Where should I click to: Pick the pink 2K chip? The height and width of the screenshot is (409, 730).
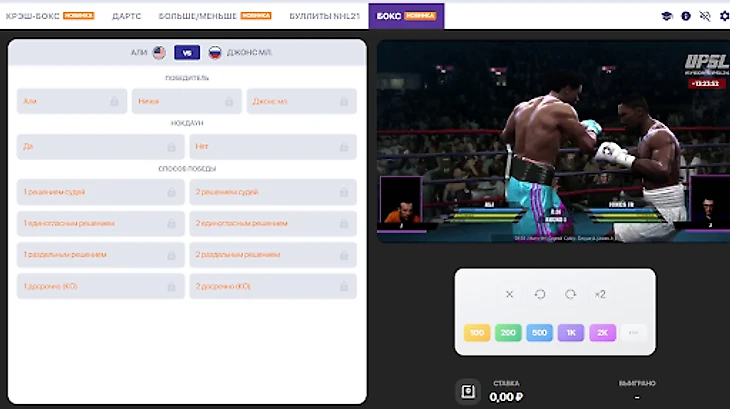[x=602, y=333]
